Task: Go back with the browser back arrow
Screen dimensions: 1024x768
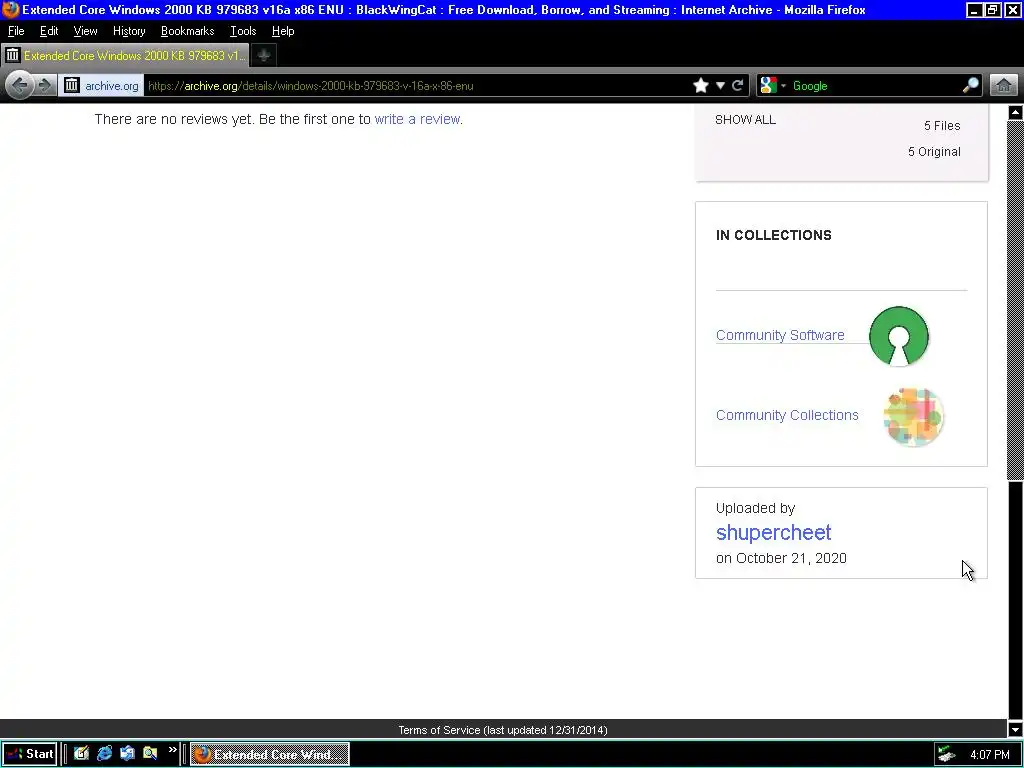Action: pos(20,86)
